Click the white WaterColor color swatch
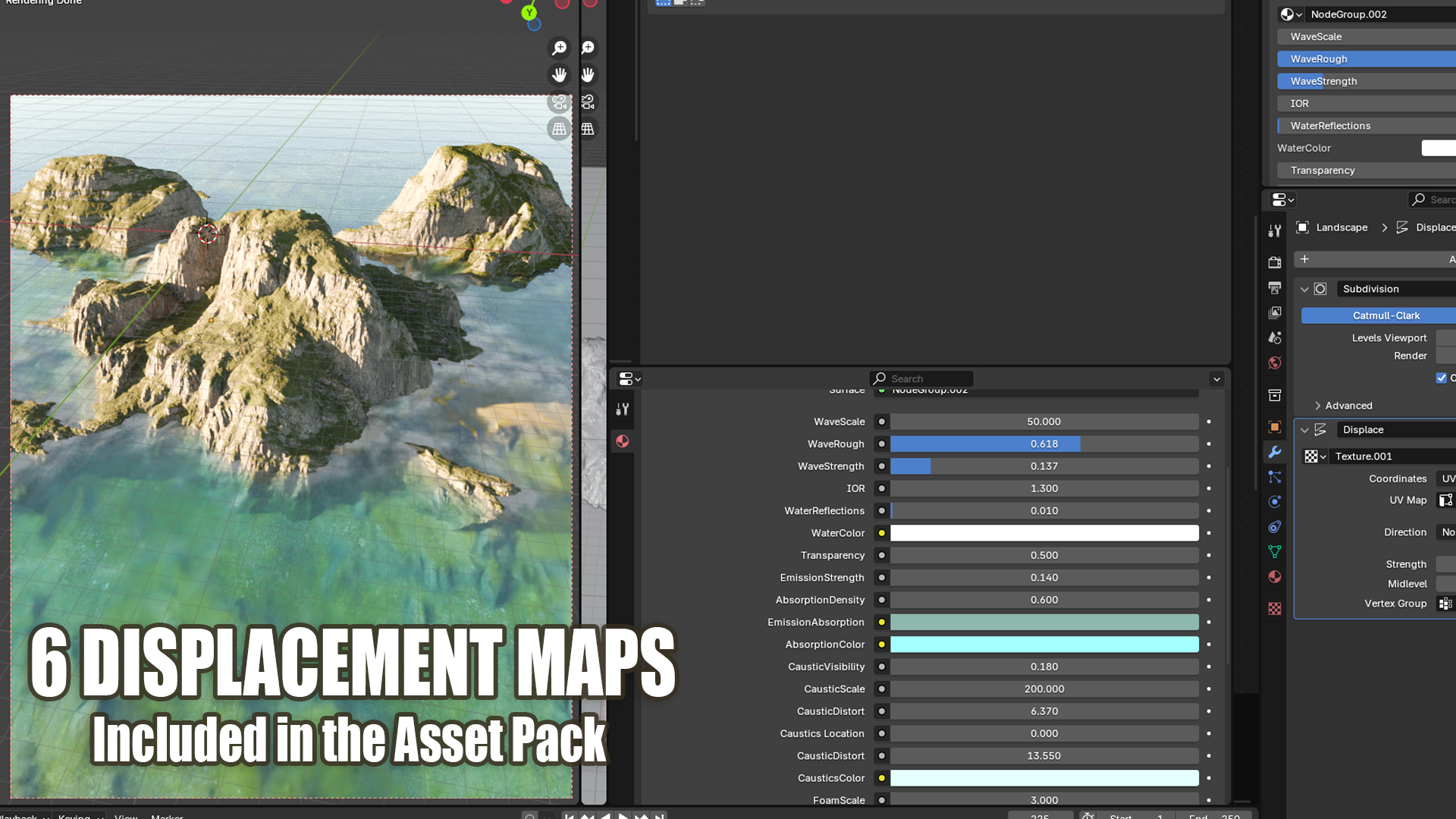 1043,532
